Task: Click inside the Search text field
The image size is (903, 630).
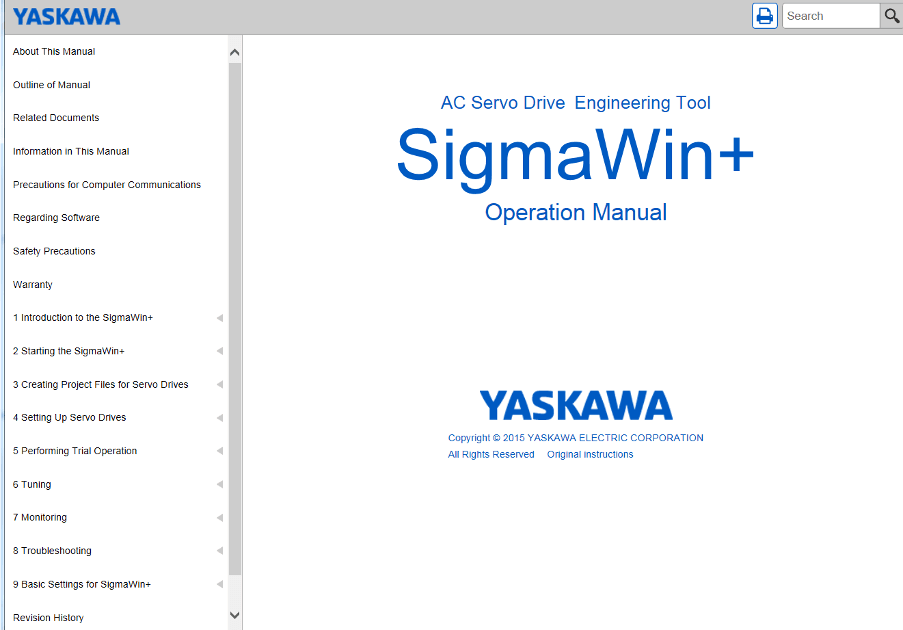Action: 829,16
